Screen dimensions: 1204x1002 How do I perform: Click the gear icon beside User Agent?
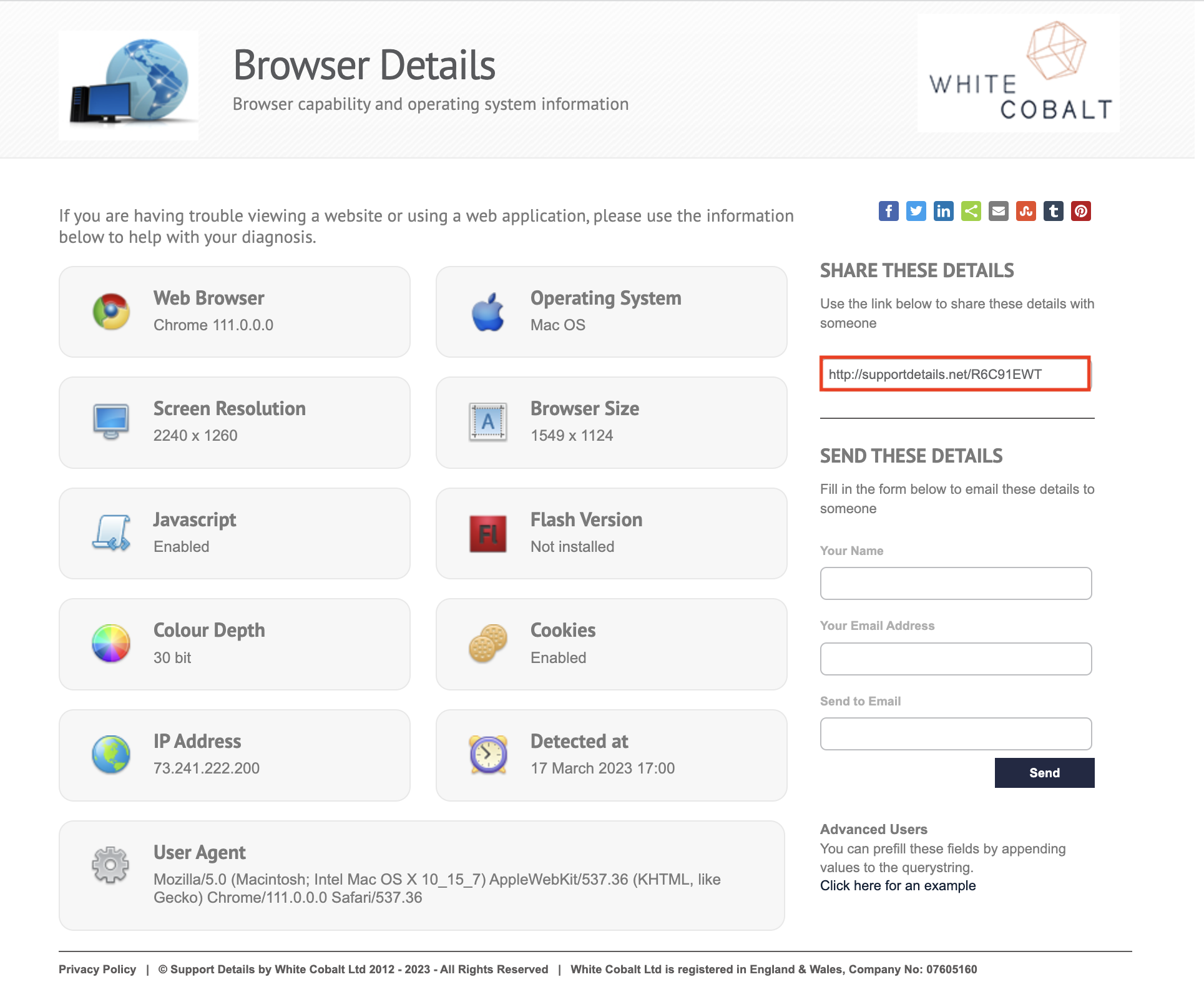110,865
